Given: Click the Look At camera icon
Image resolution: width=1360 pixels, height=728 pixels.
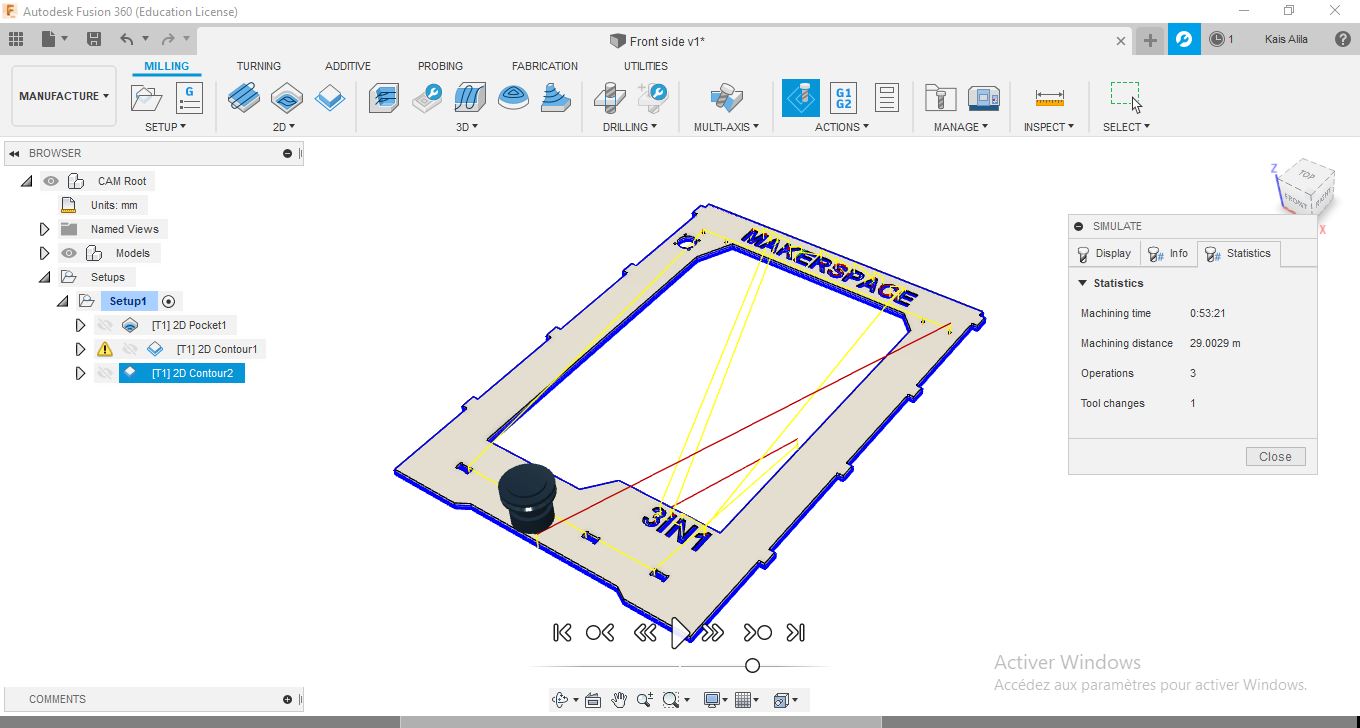Looking at the screenshot, I should pos(592,700).
